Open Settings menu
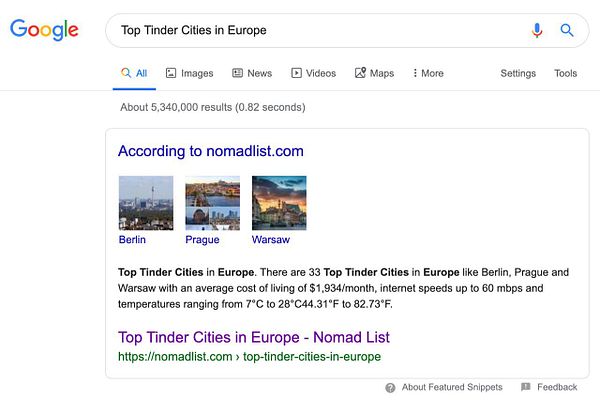600x402 pixels. [x=518, y=73]
